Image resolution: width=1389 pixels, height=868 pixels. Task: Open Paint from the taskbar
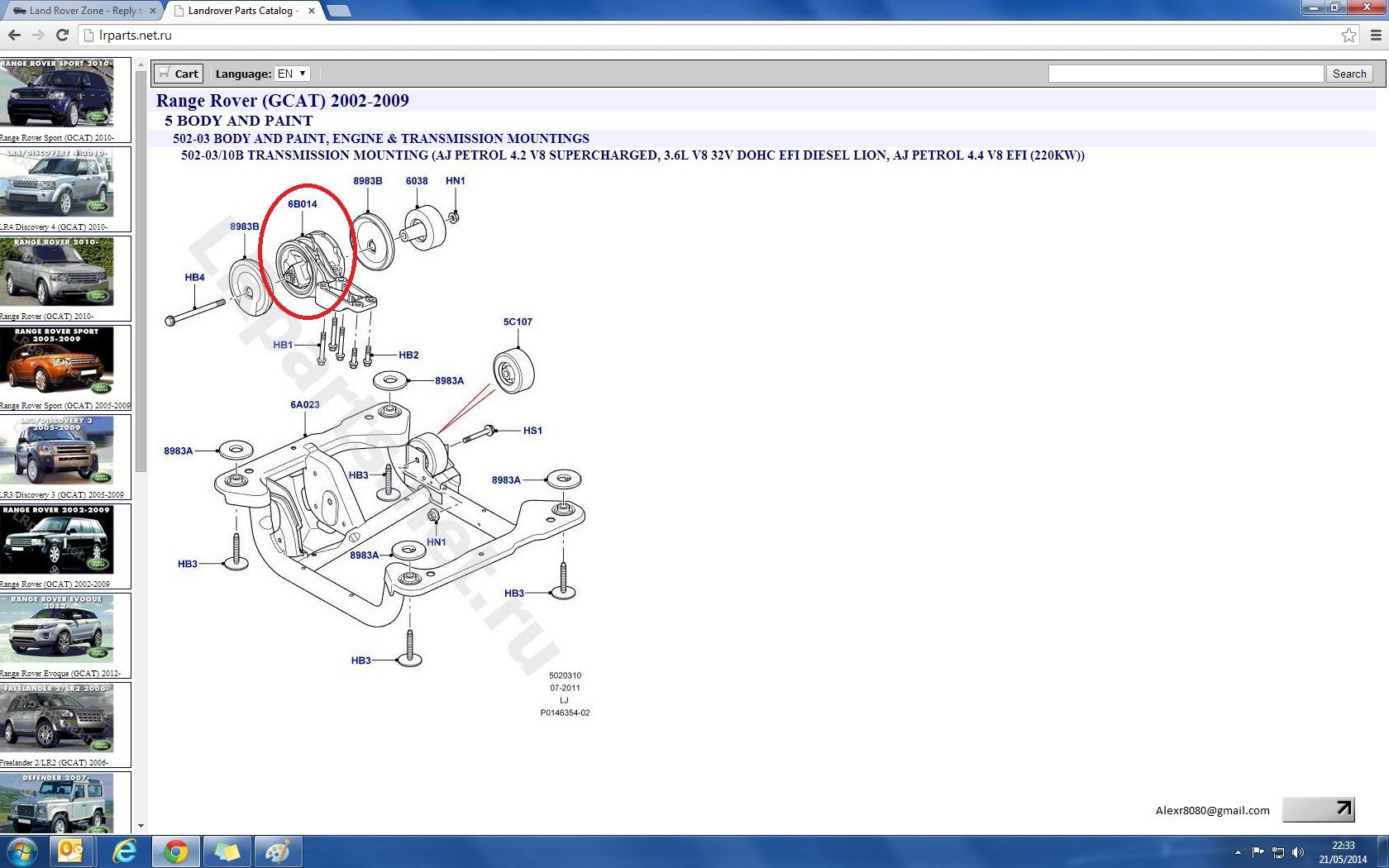[x=278, y=851]
